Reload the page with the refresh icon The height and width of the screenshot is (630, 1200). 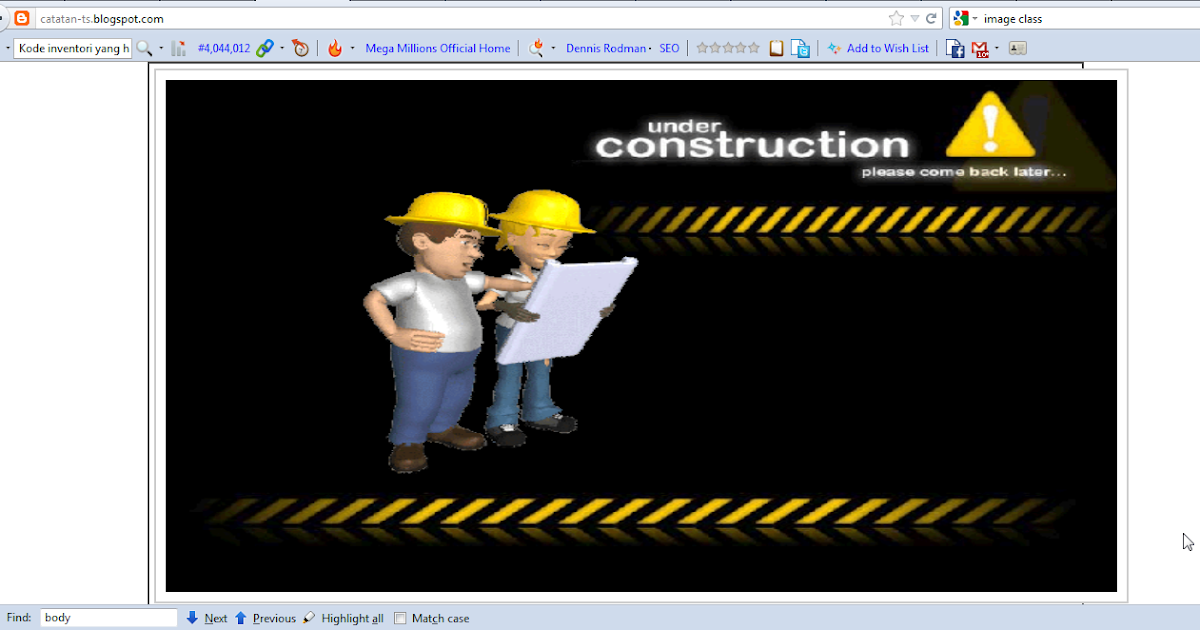(931, 18)
